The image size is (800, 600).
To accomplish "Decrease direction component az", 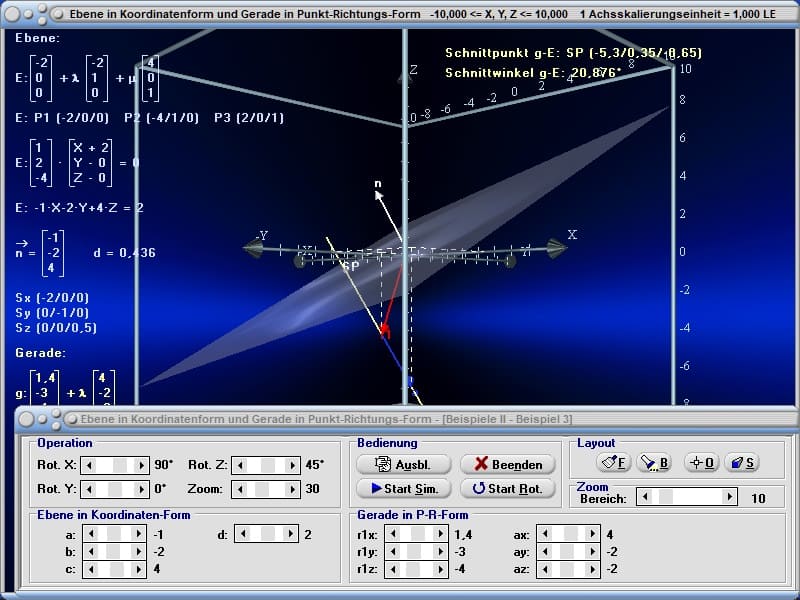I will pyautogui.click(x=545, y=569).
